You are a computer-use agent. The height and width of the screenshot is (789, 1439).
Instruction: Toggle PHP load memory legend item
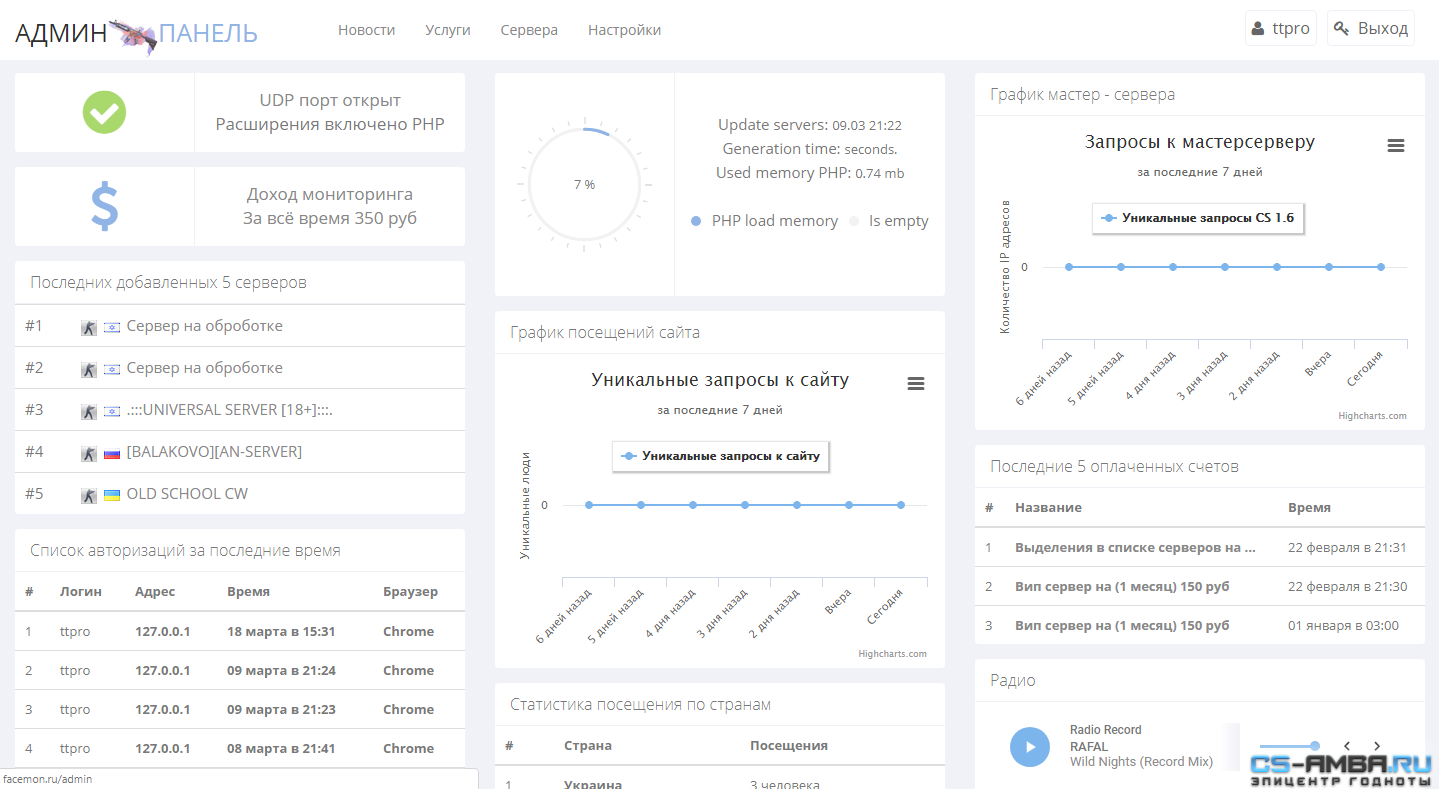coord(764,221)
